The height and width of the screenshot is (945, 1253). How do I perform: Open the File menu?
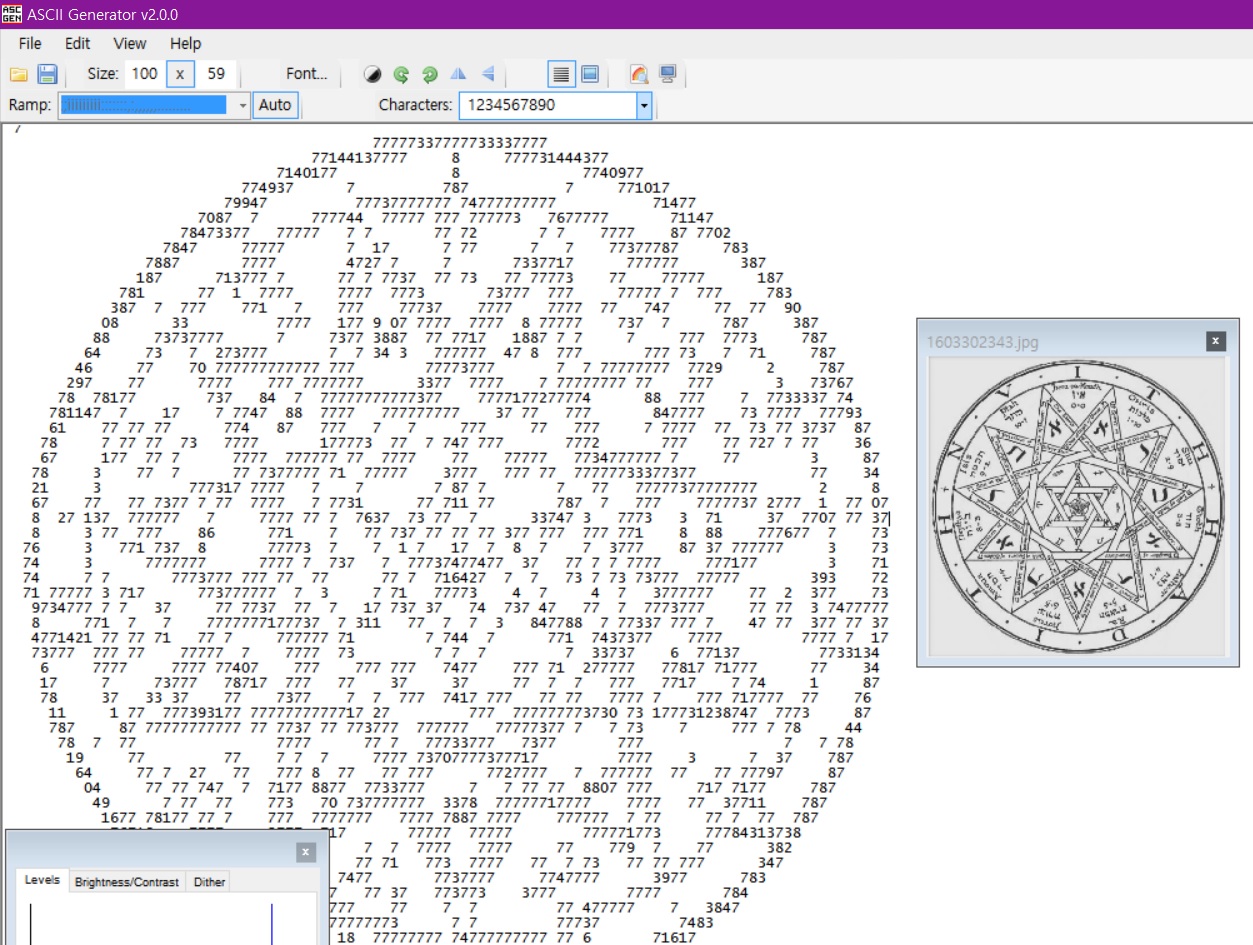point(30,43)
